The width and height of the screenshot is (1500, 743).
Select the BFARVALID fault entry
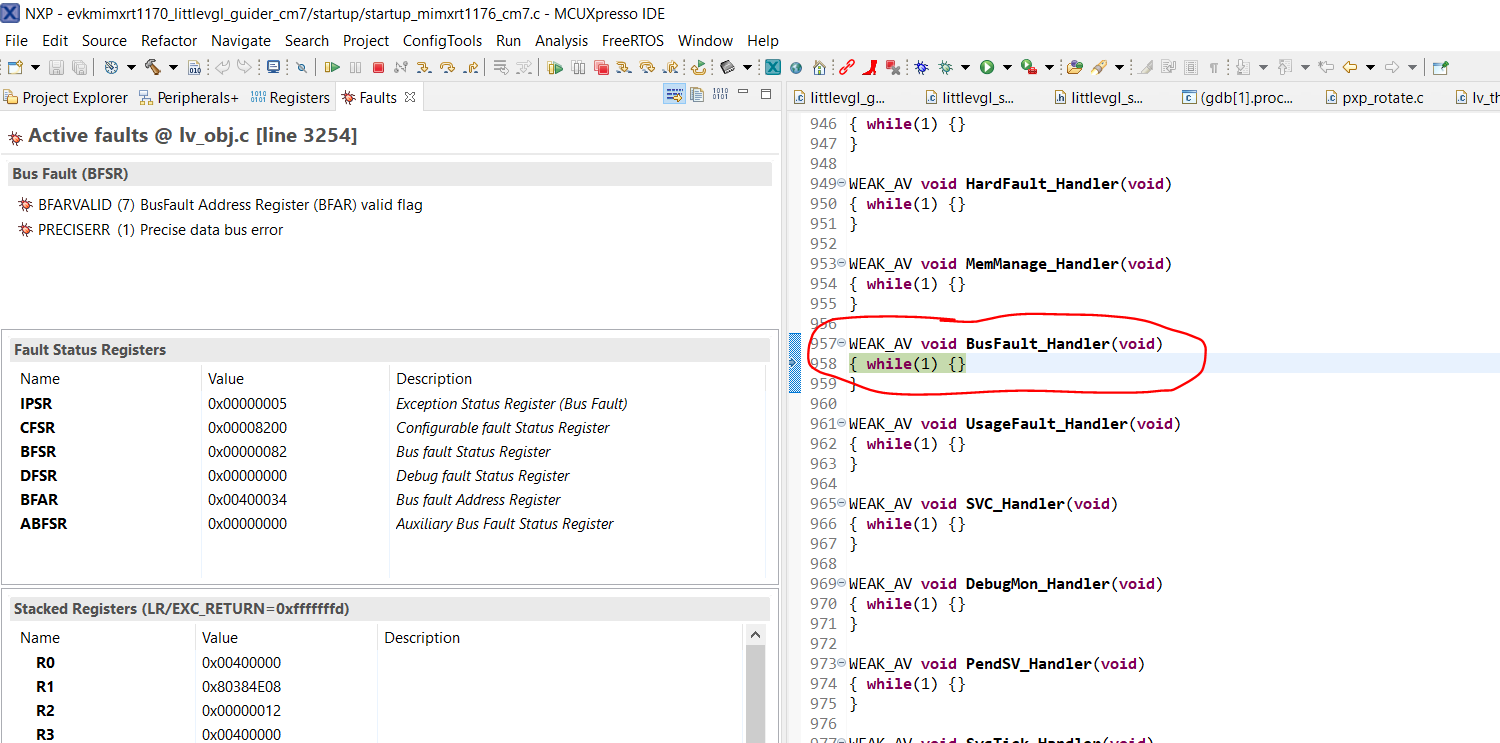pos(220,205)
